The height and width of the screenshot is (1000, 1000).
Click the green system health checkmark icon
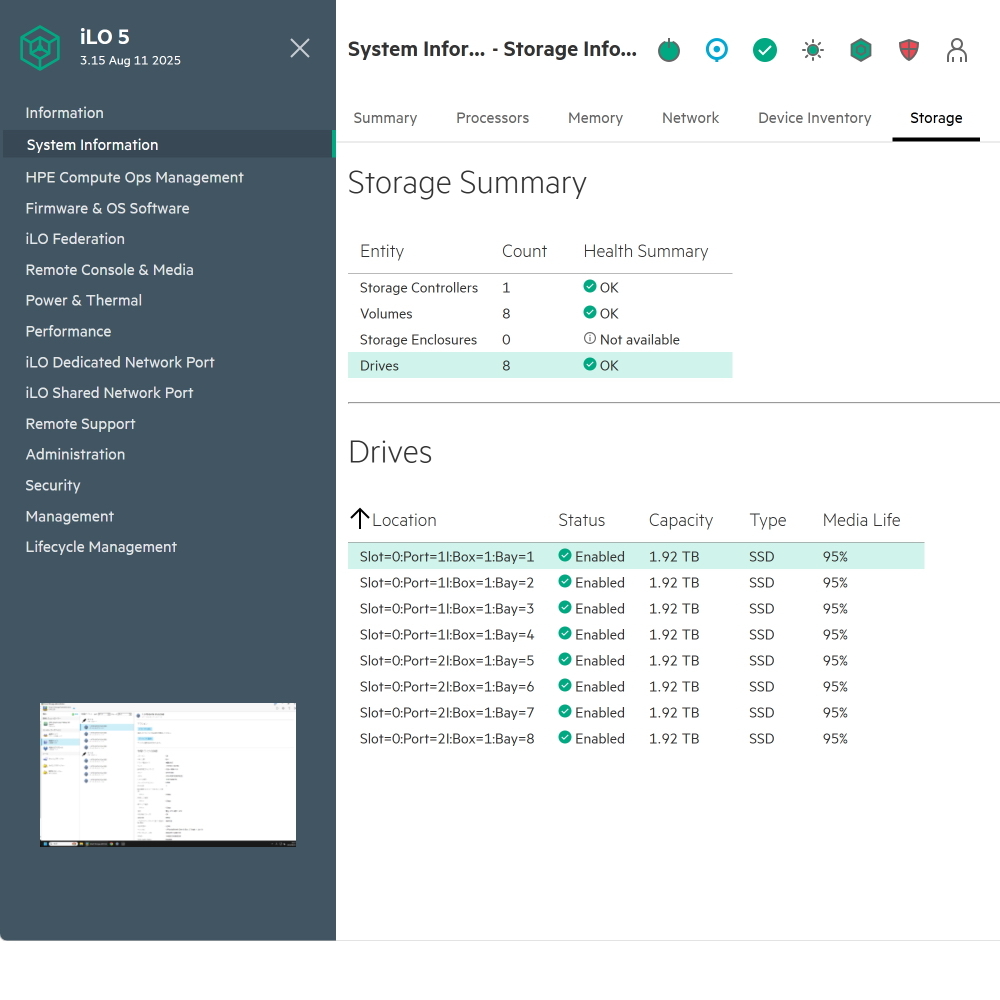(x=765, y=50)
